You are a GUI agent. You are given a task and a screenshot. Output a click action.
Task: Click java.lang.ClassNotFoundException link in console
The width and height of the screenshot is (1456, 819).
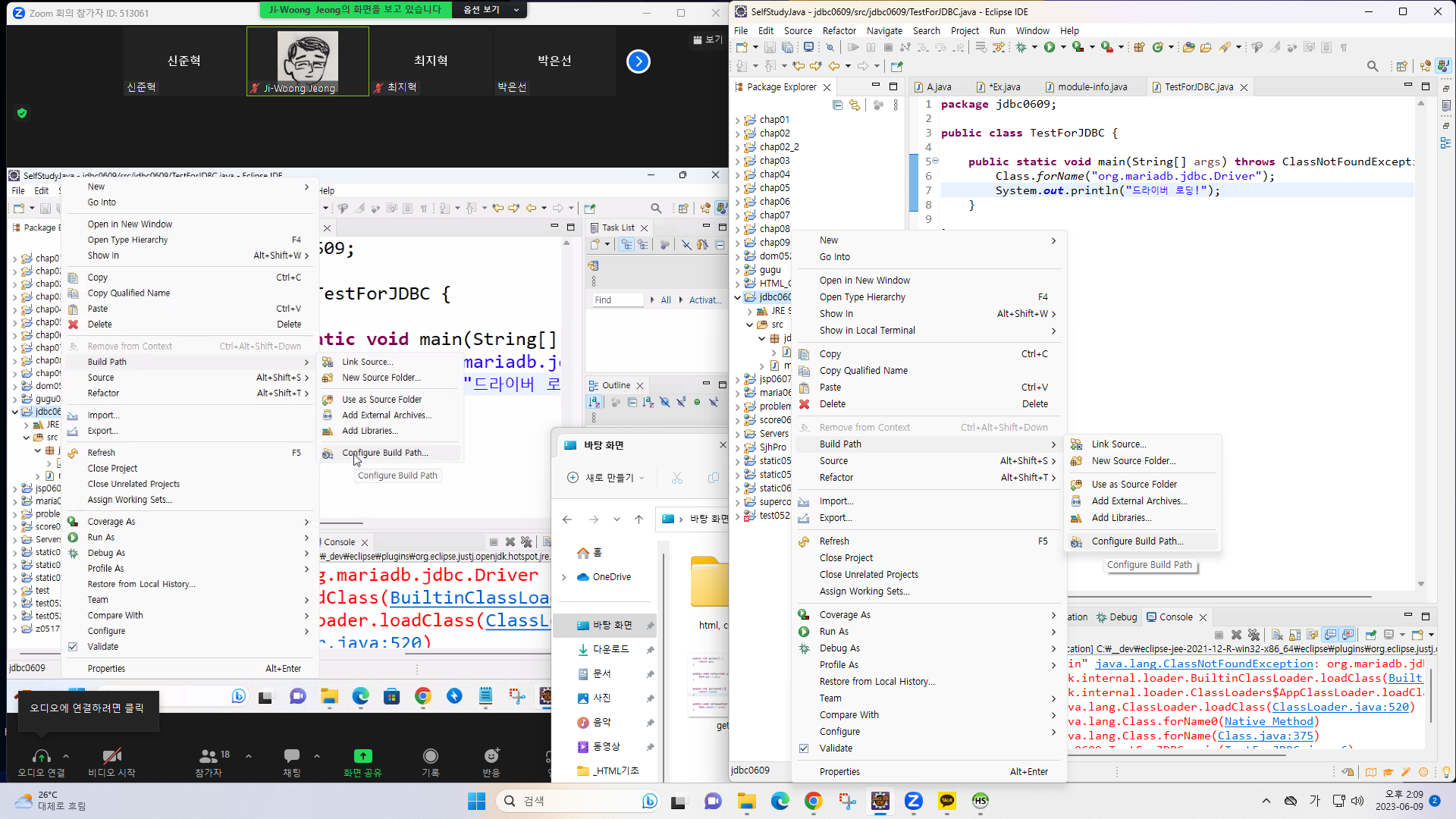click(1204, 664)
